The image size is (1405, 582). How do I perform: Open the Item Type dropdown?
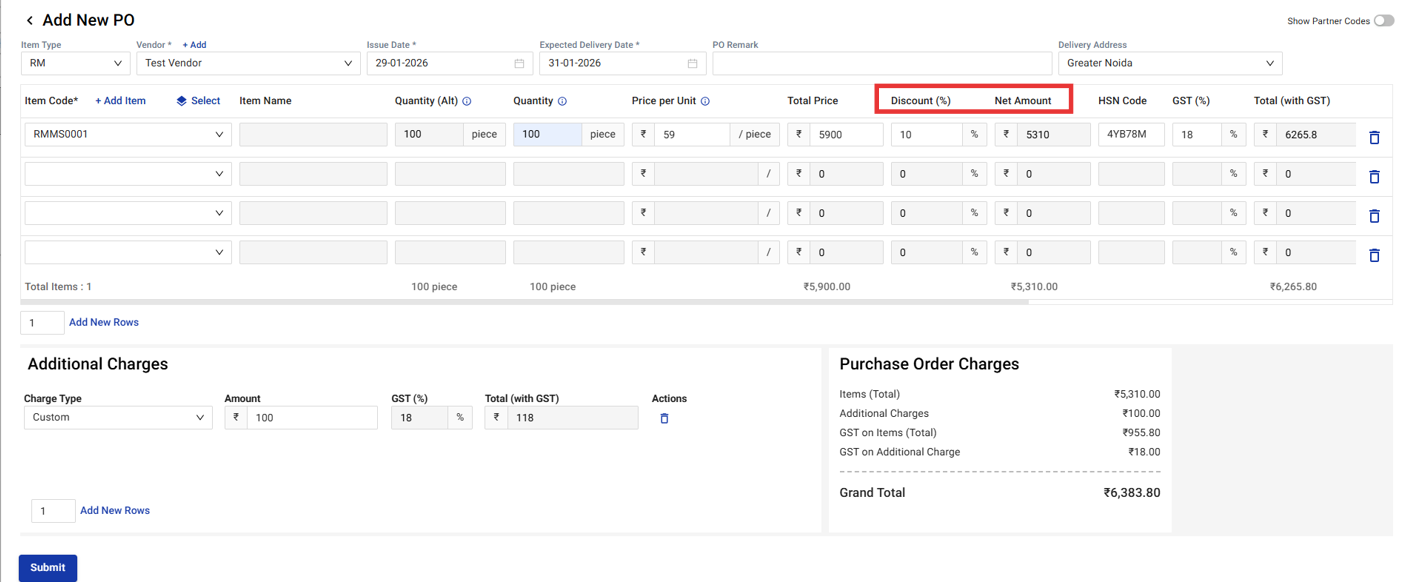click(75, 63)
